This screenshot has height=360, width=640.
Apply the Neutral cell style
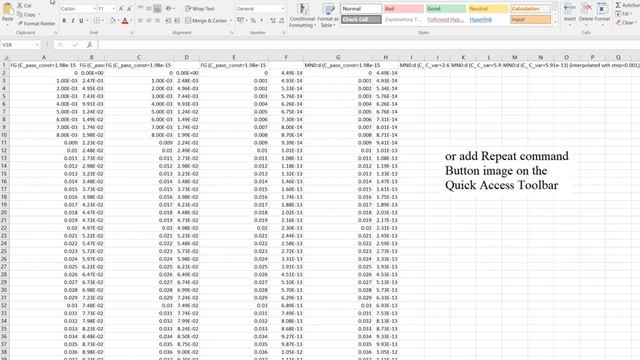tap(488, 9)
